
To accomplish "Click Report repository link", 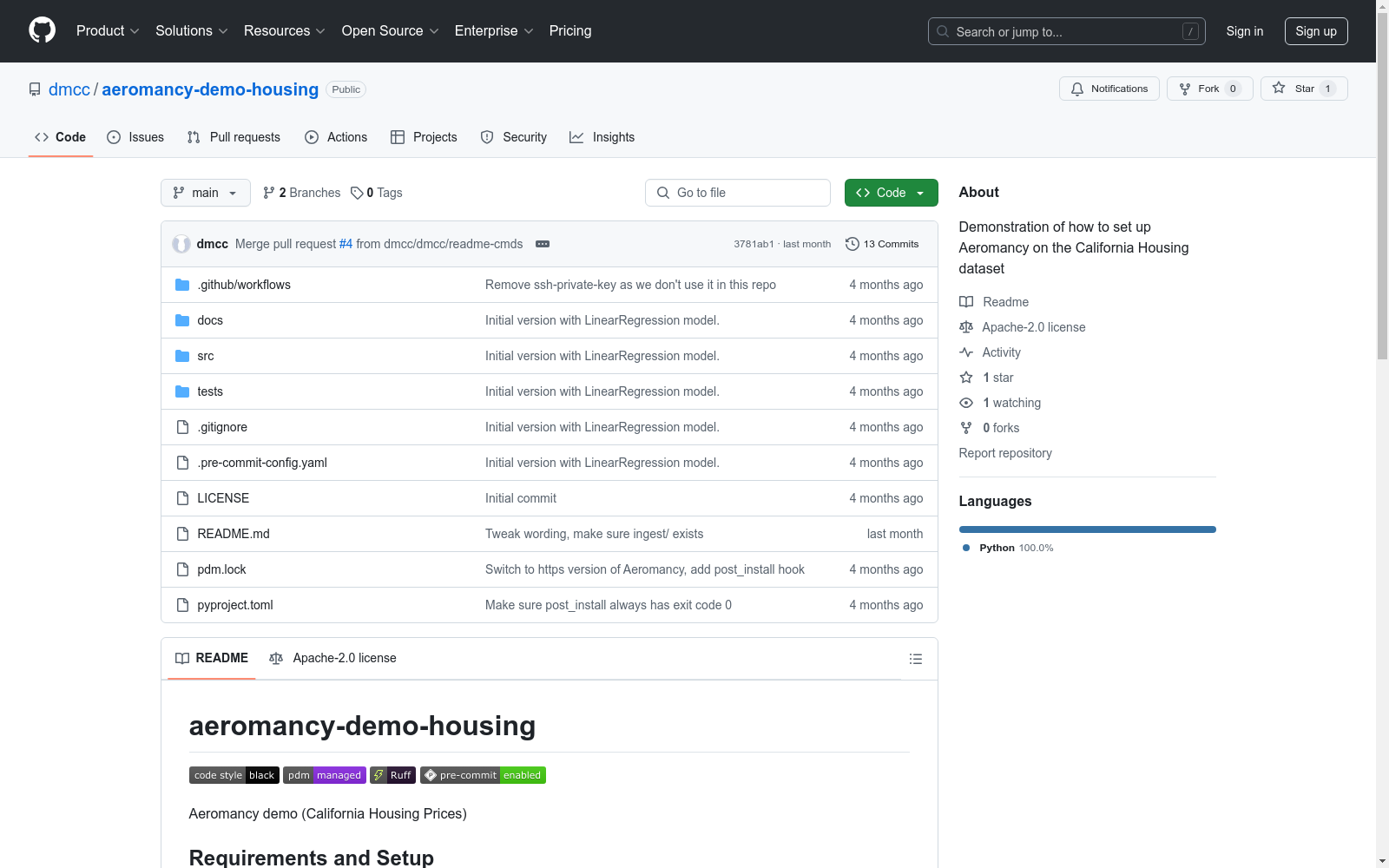I will (1005, 453).
